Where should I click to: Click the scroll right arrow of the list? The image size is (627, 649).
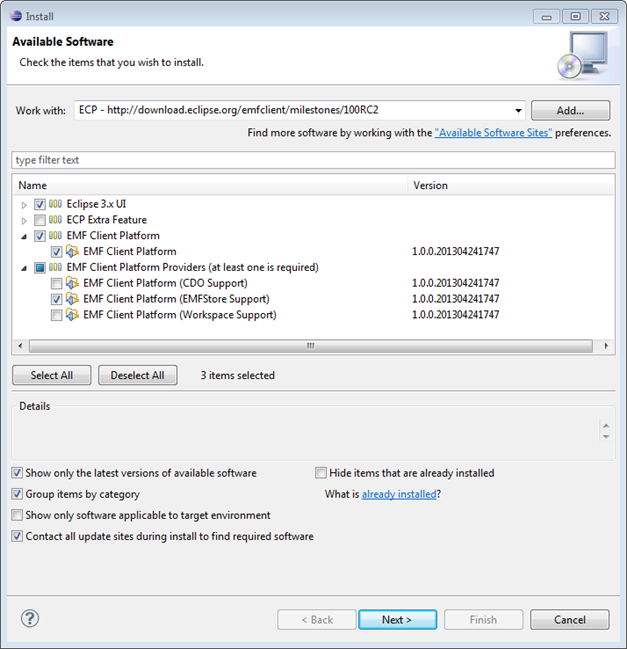(x=606, y=346)
